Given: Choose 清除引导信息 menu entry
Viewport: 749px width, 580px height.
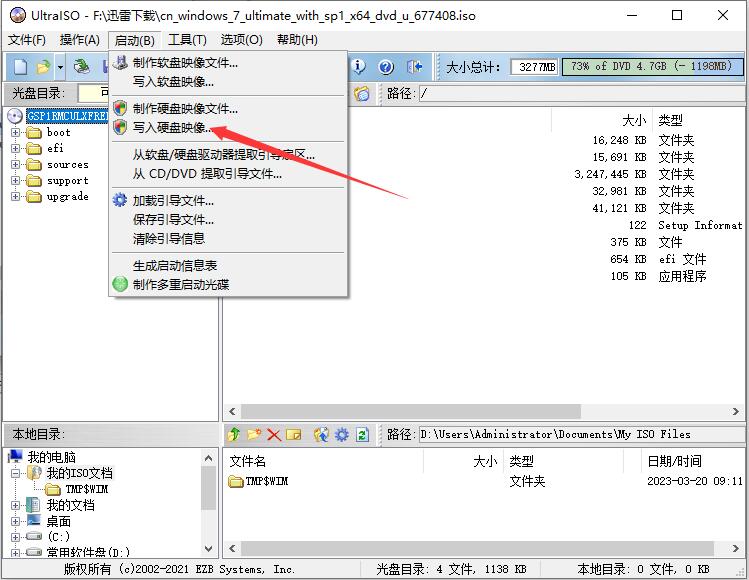Looking at the screenshot, I should point(228,238).
